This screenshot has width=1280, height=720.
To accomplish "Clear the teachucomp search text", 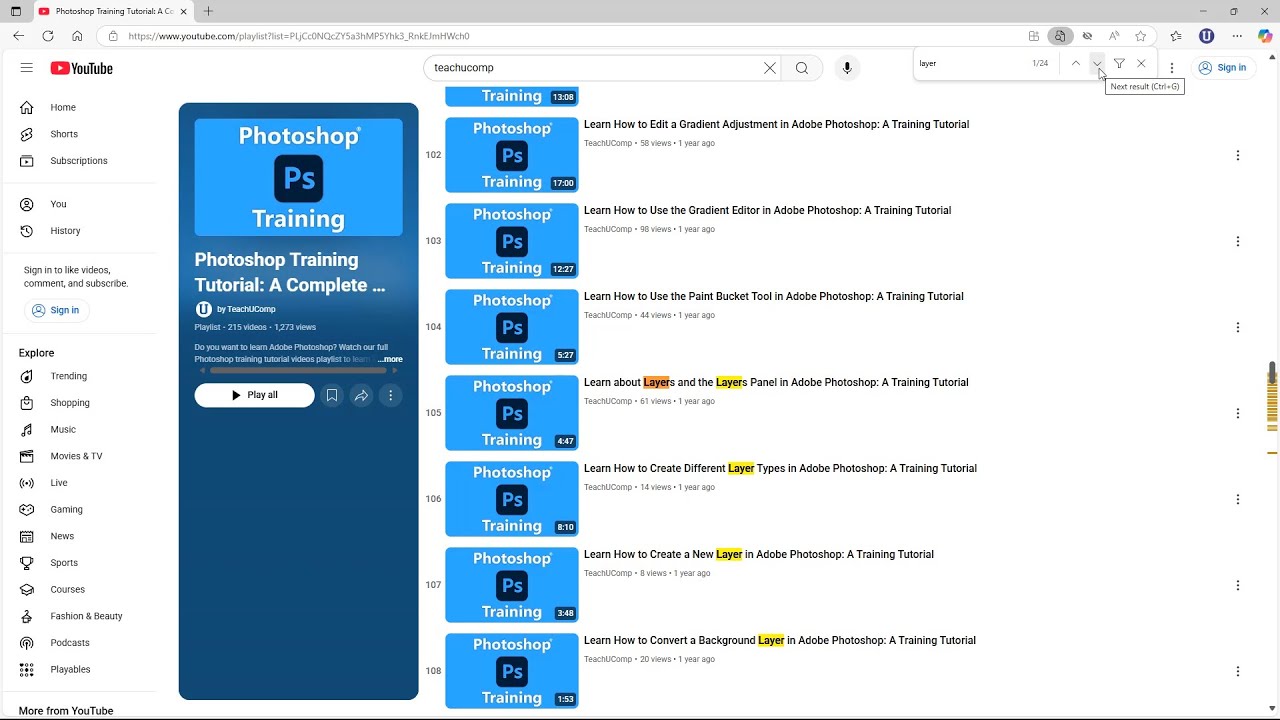I will [x=769, y=68].
